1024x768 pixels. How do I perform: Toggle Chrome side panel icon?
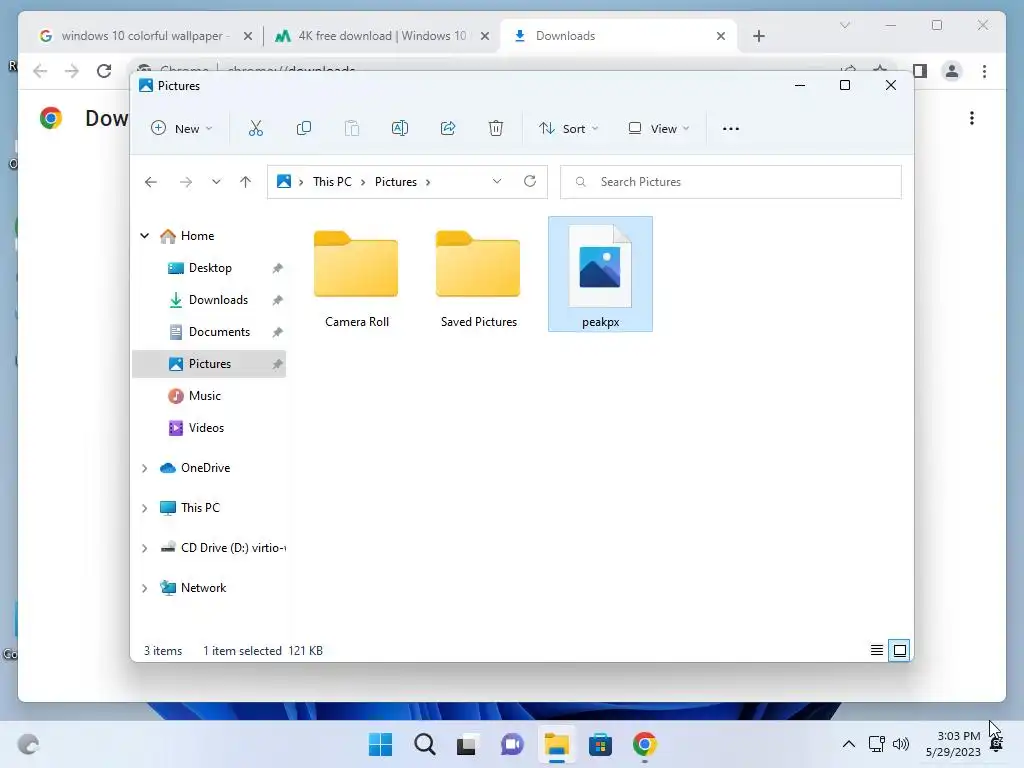pyautogui.click(x=920, y=71)
